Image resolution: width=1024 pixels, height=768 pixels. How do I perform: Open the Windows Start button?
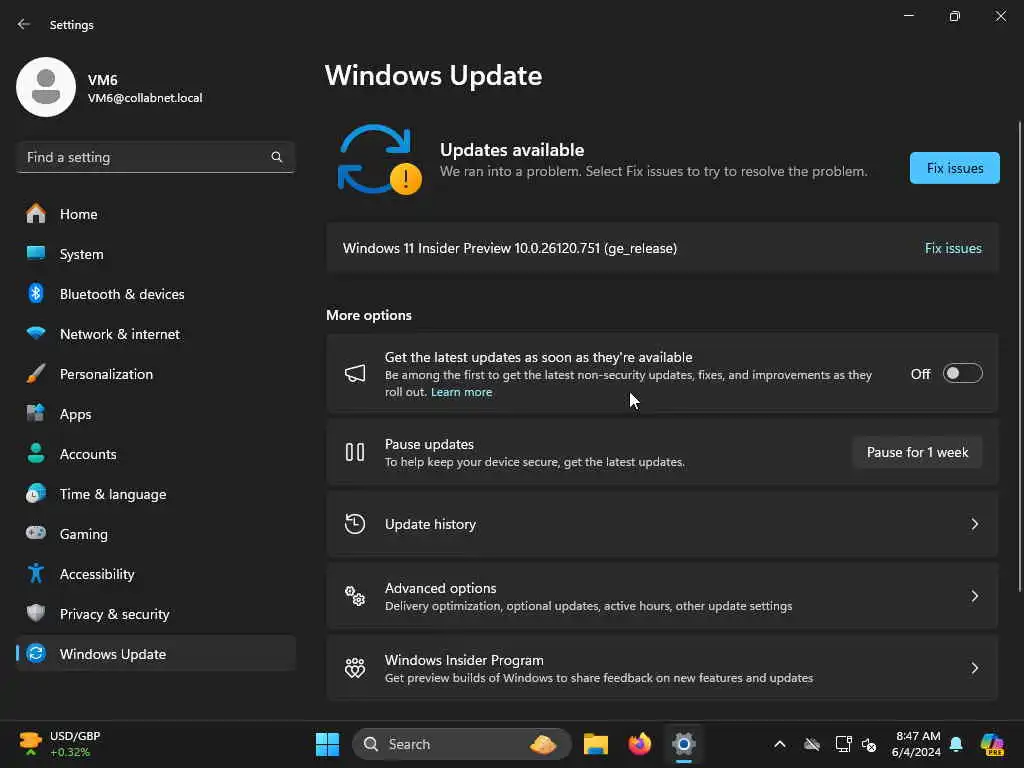328,744
